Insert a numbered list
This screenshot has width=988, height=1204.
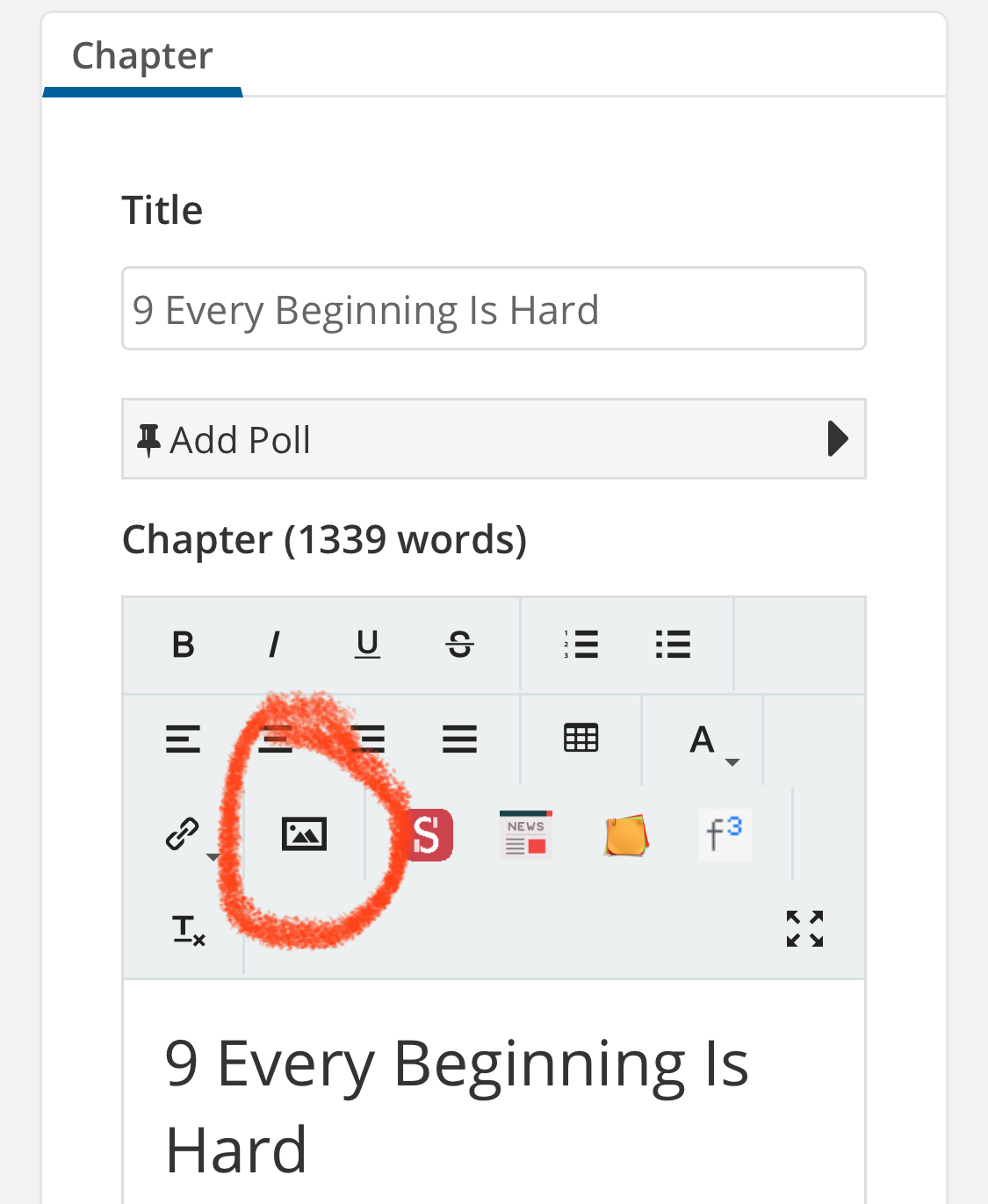tap(581, 645)
